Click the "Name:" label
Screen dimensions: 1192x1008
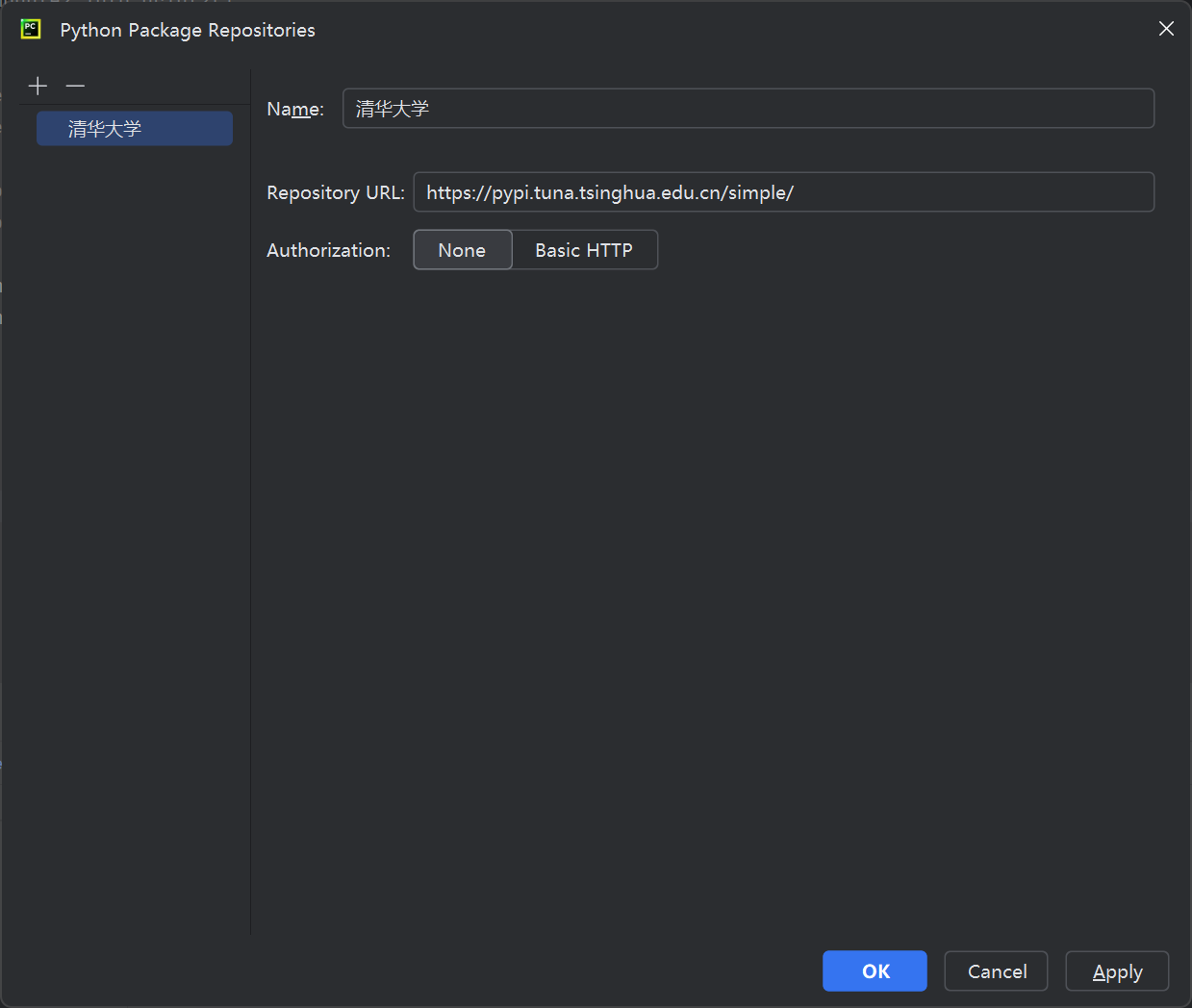295,110
